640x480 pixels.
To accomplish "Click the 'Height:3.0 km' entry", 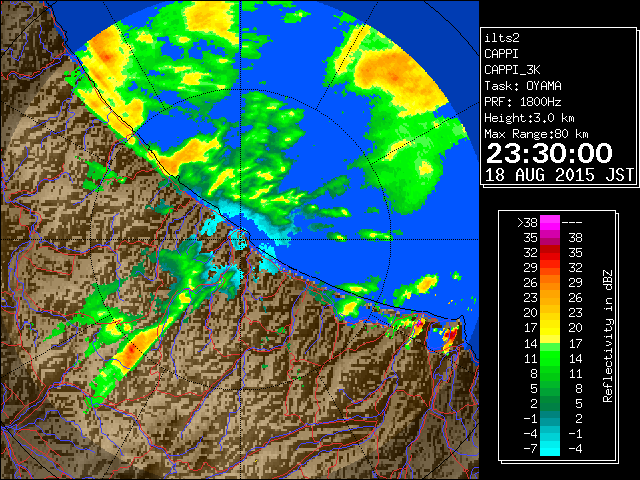I will (x=529, y=118).
